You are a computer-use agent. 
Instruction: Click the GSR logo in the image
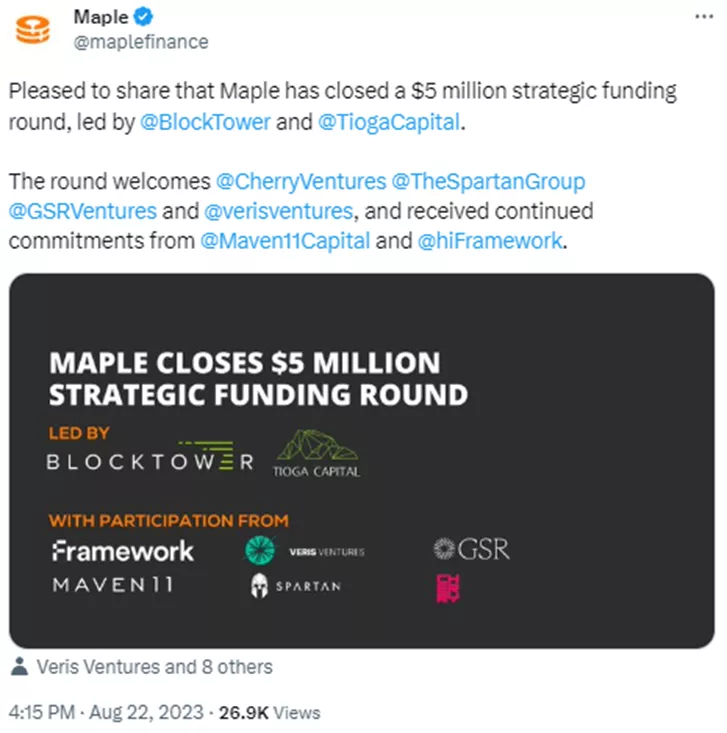[471, 549]
